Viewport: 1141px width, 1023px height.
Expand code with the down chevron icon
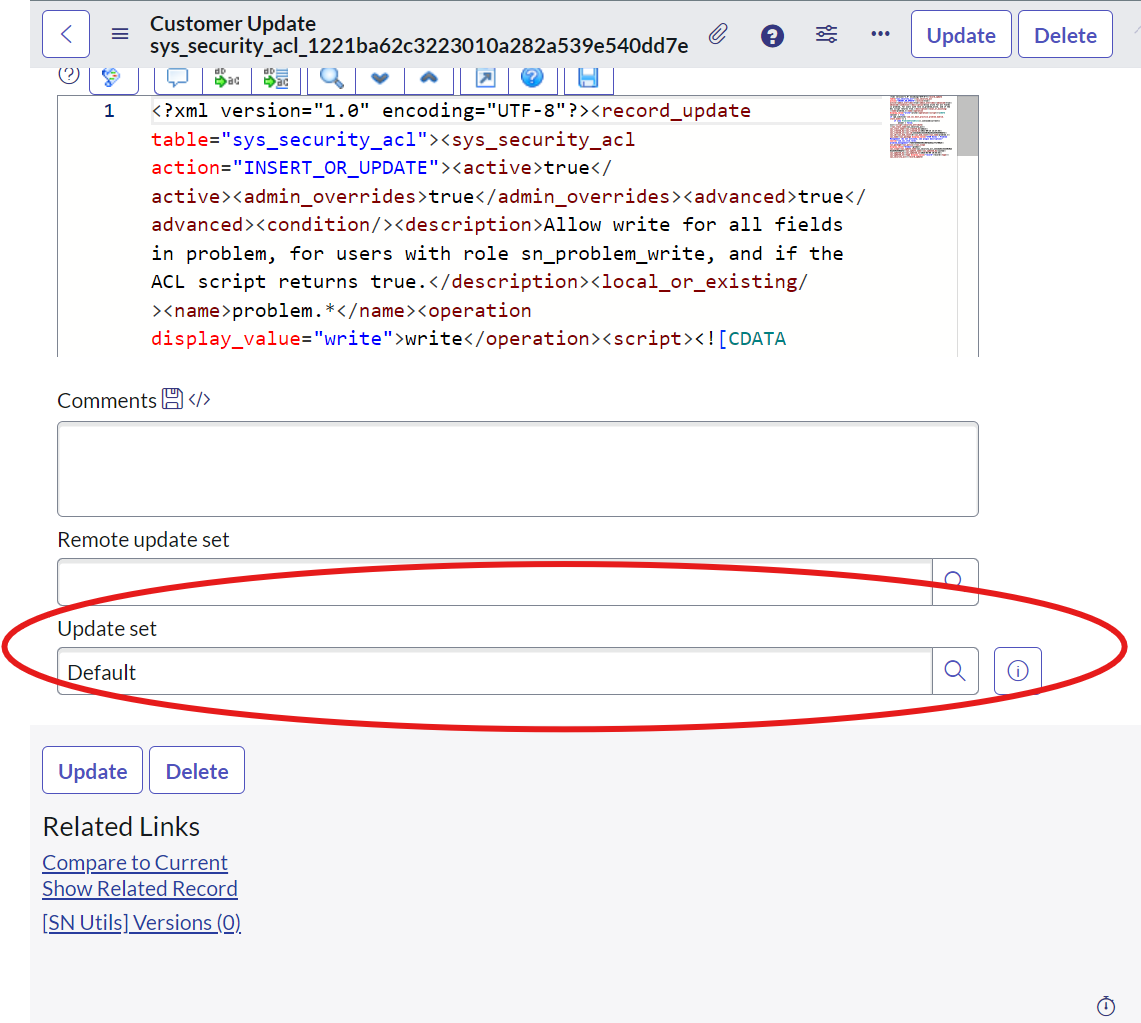[380, 80]
